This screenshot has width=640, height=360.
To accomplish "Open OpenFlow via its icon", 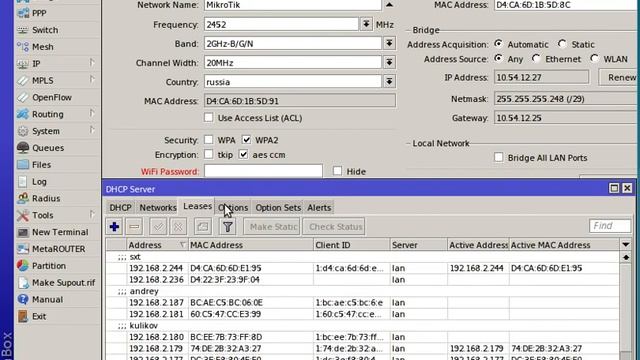I will click(23, 97).
